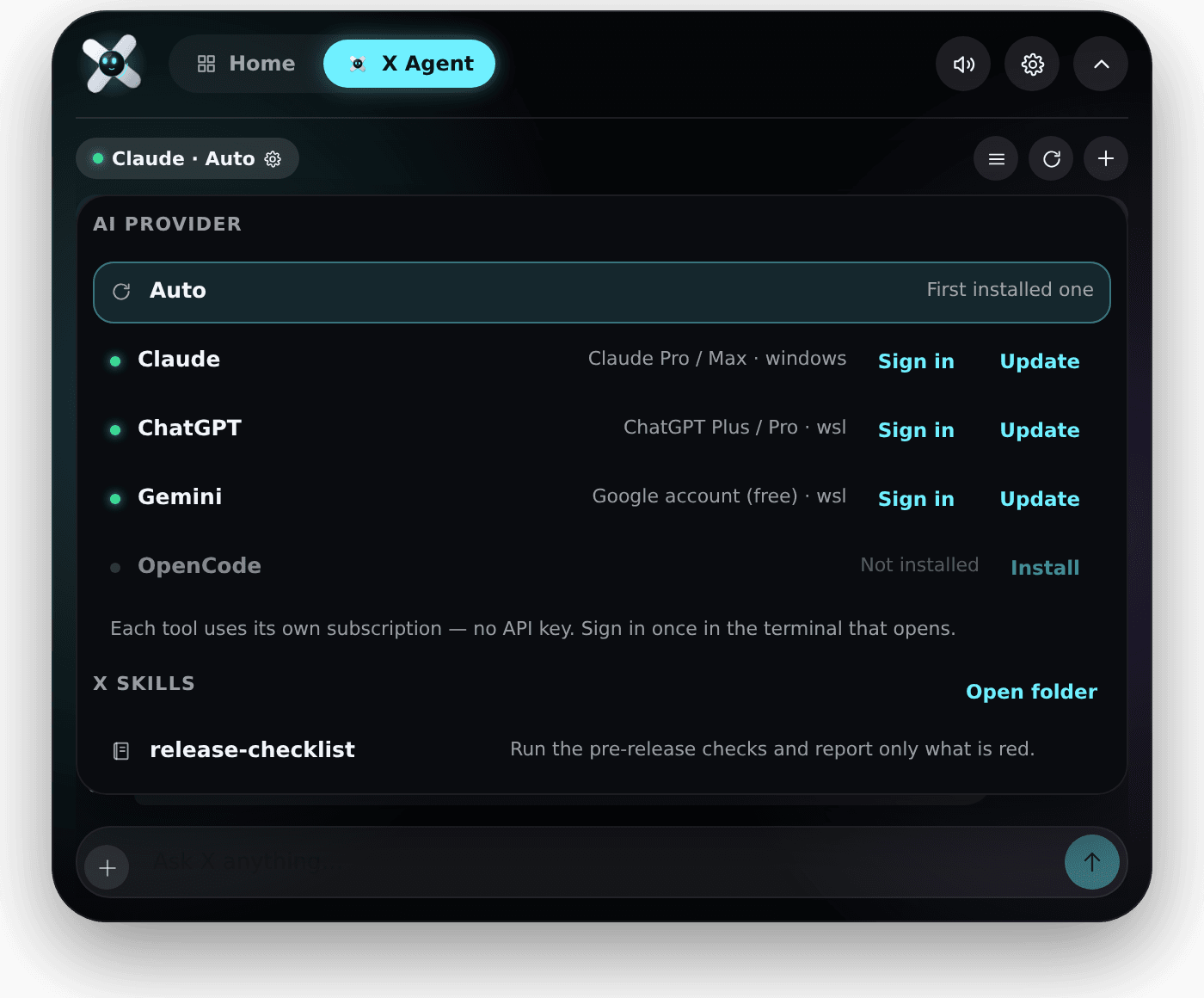Click the attach plus button in input bar
Image resolution: width=1204 pixels, height=998 pixels.
click(x=107, y=867)
